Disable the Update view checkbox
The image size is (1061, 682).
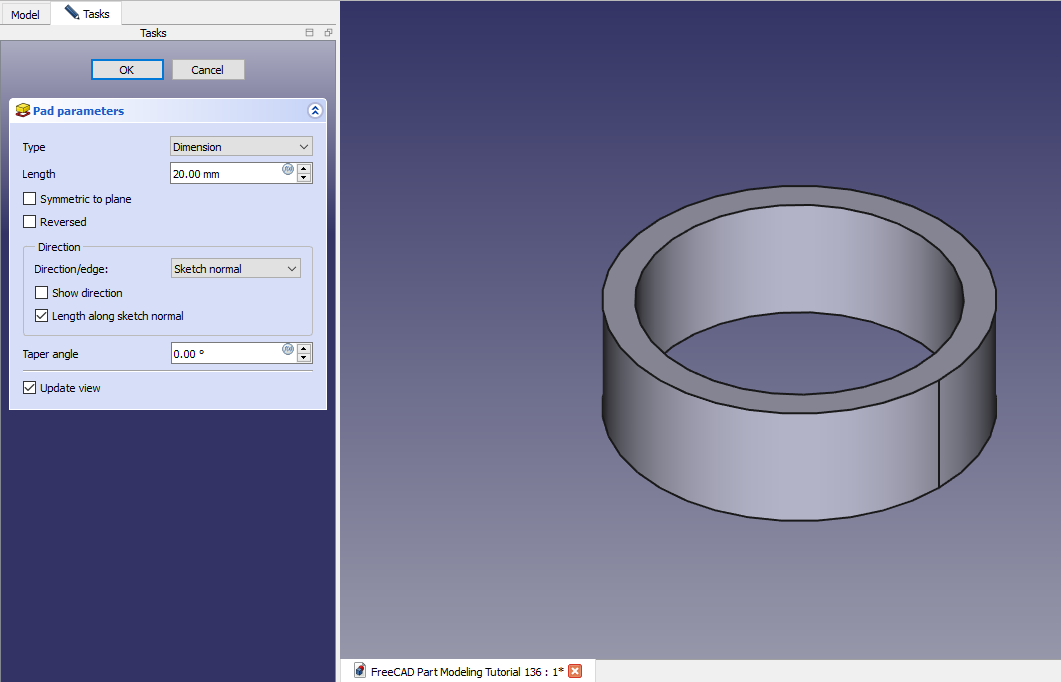pyautogui.click(x=30, y=388)
